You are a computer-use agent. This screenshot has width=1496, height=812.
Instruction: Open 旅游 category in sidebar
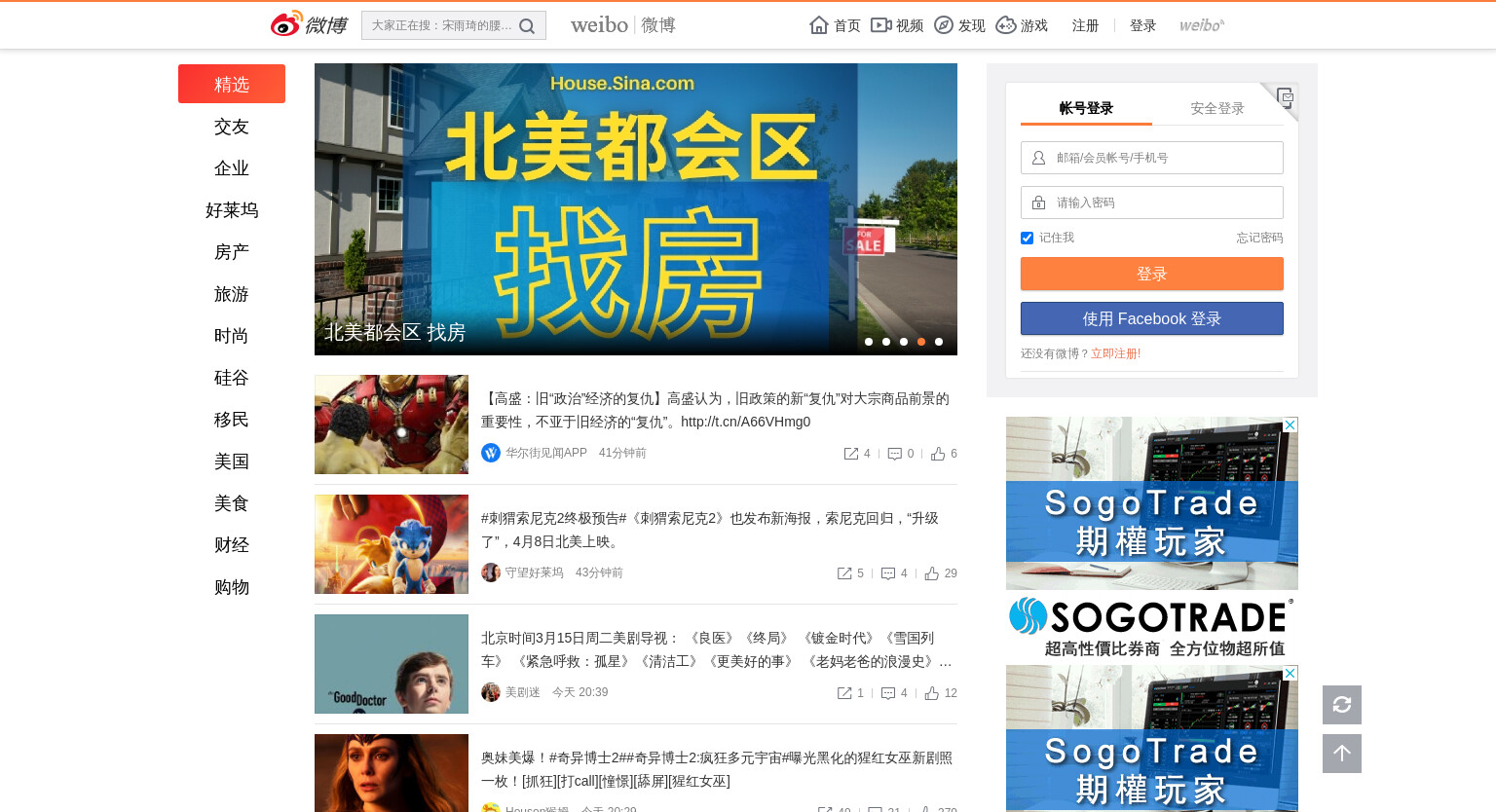(x=232, y=294)
